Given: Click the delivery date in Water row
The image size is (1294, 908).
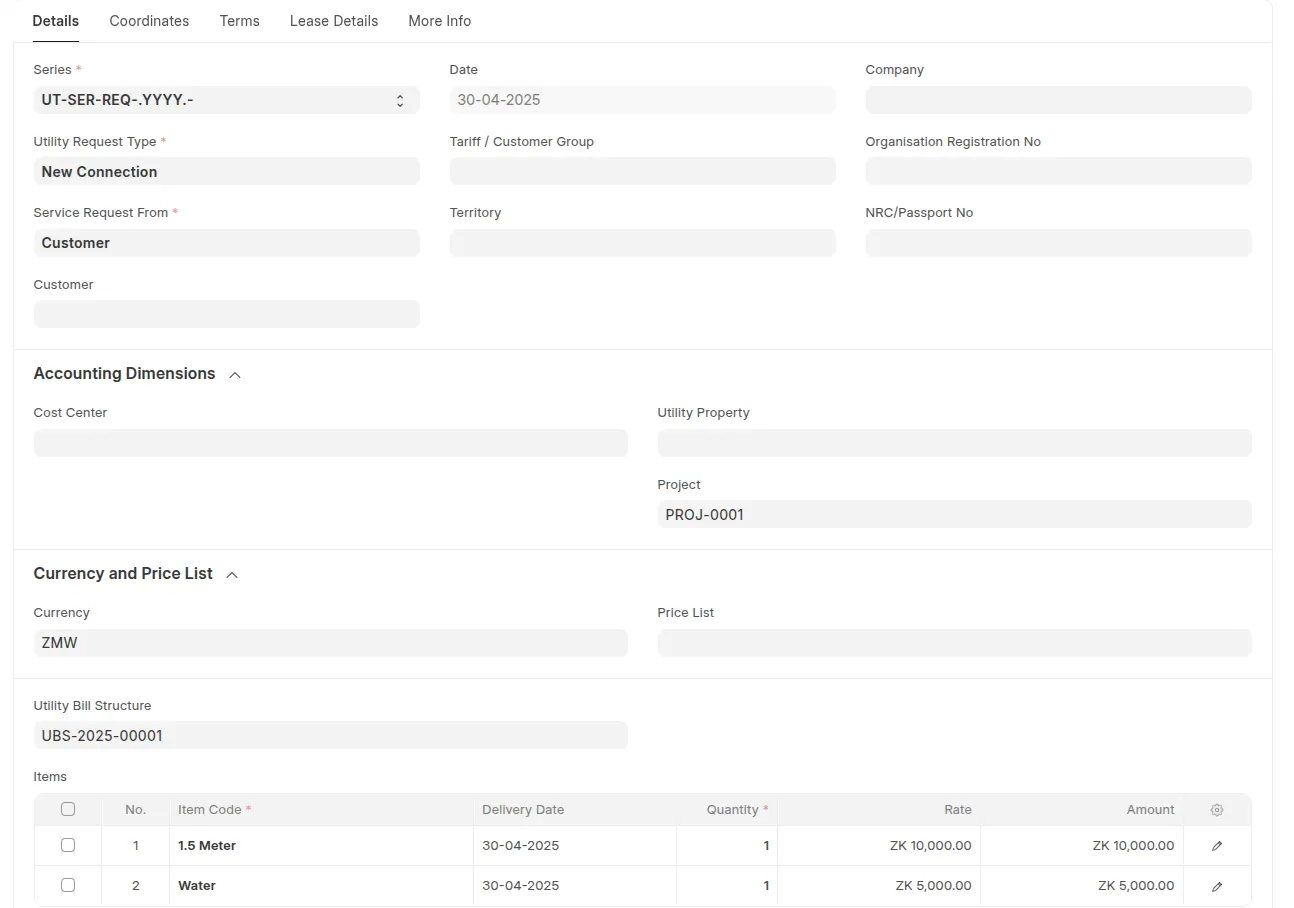Looking at the screenshot, I should [575, 886].
